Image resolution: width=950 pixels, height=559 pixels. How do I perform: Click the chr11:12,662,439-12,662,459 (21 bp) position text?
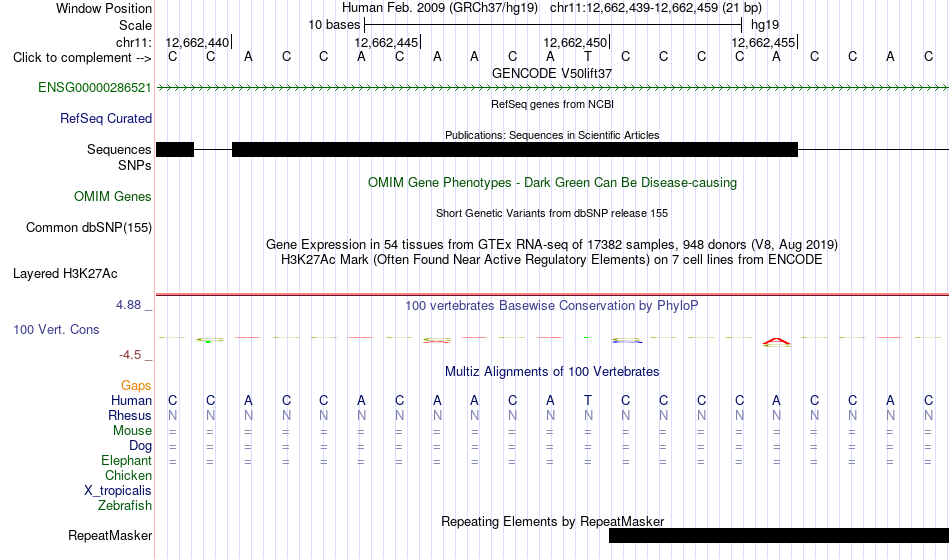coord(656,8)
